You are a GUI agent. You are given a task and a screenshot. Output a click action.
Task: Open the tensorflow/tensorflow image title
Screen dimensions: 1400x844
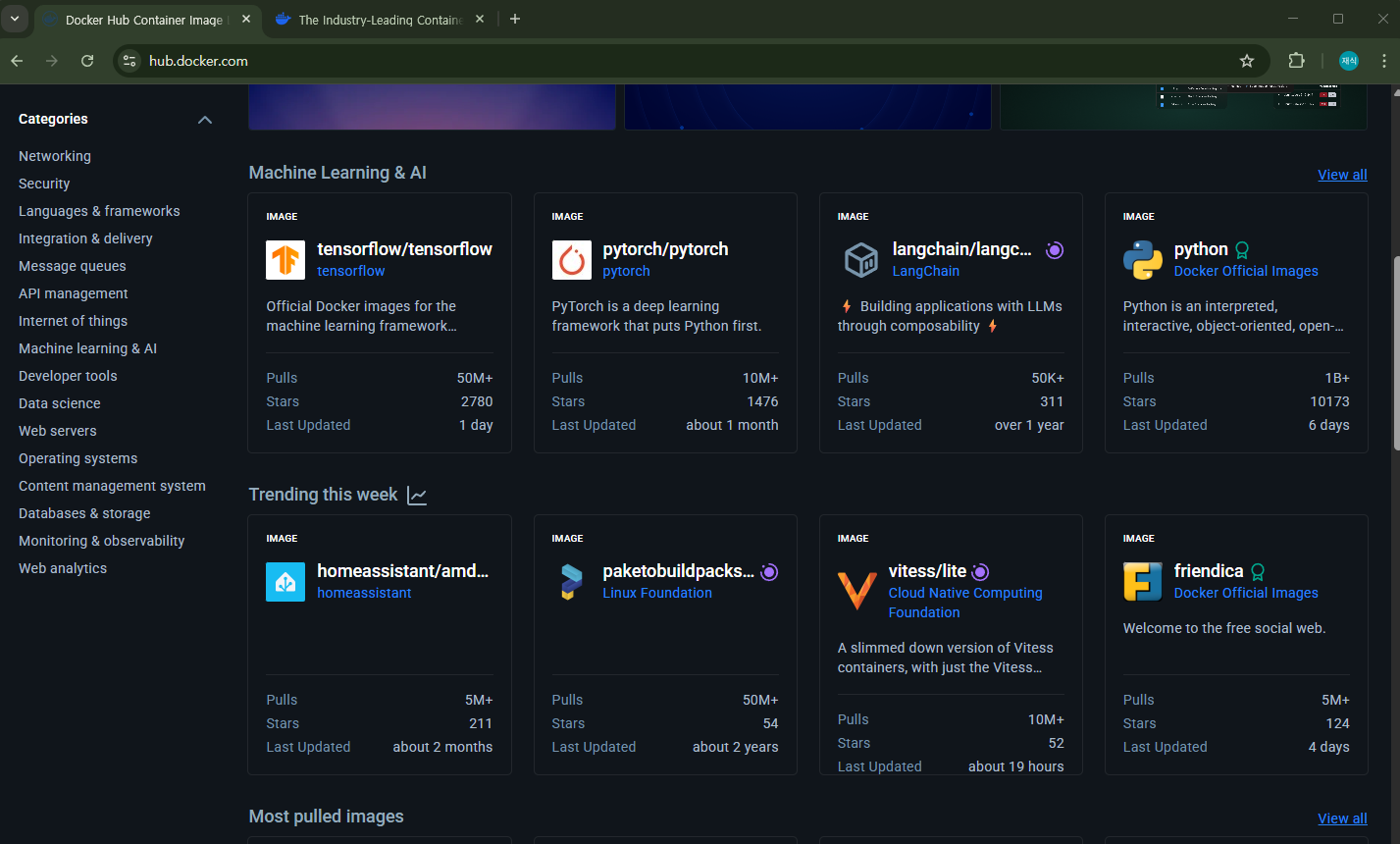404,249
